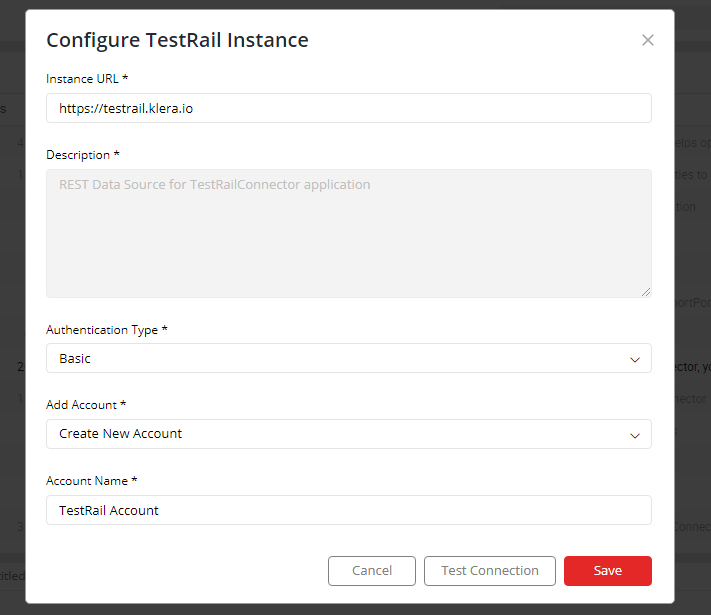Click the Test Connection button
The height and width of the screenshot is (615, 711).
[x=490, y=571]
